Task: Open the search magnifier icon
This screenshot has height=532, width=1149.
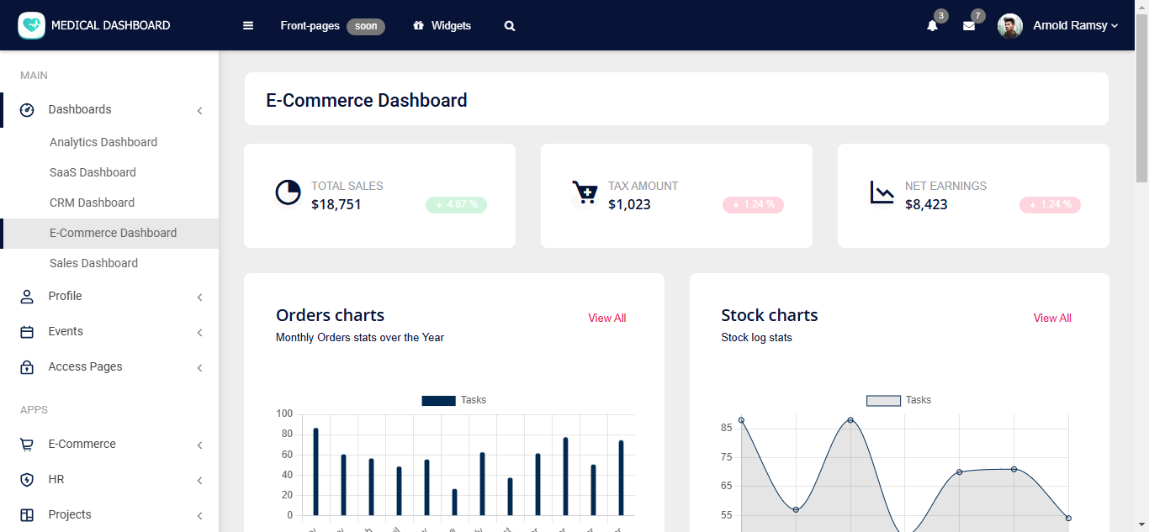Action: click(510, 26)
